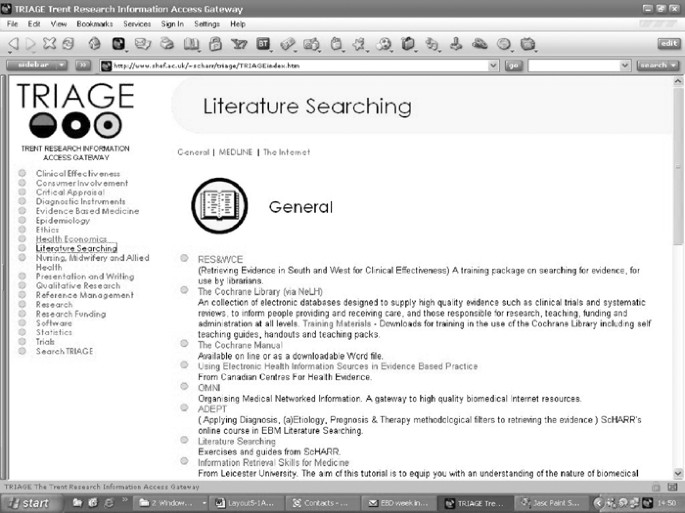Reload the page with the refresh icon
685x513 pixels.
pos(68,43)
